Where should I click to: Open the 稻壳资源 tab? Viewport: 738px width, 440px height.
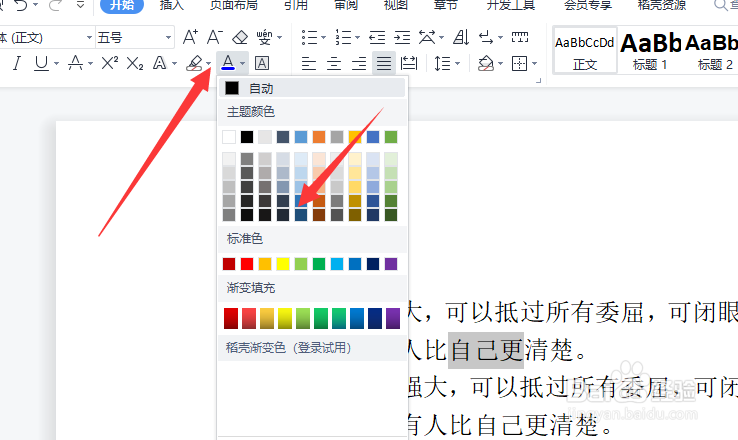pos(662,5)
